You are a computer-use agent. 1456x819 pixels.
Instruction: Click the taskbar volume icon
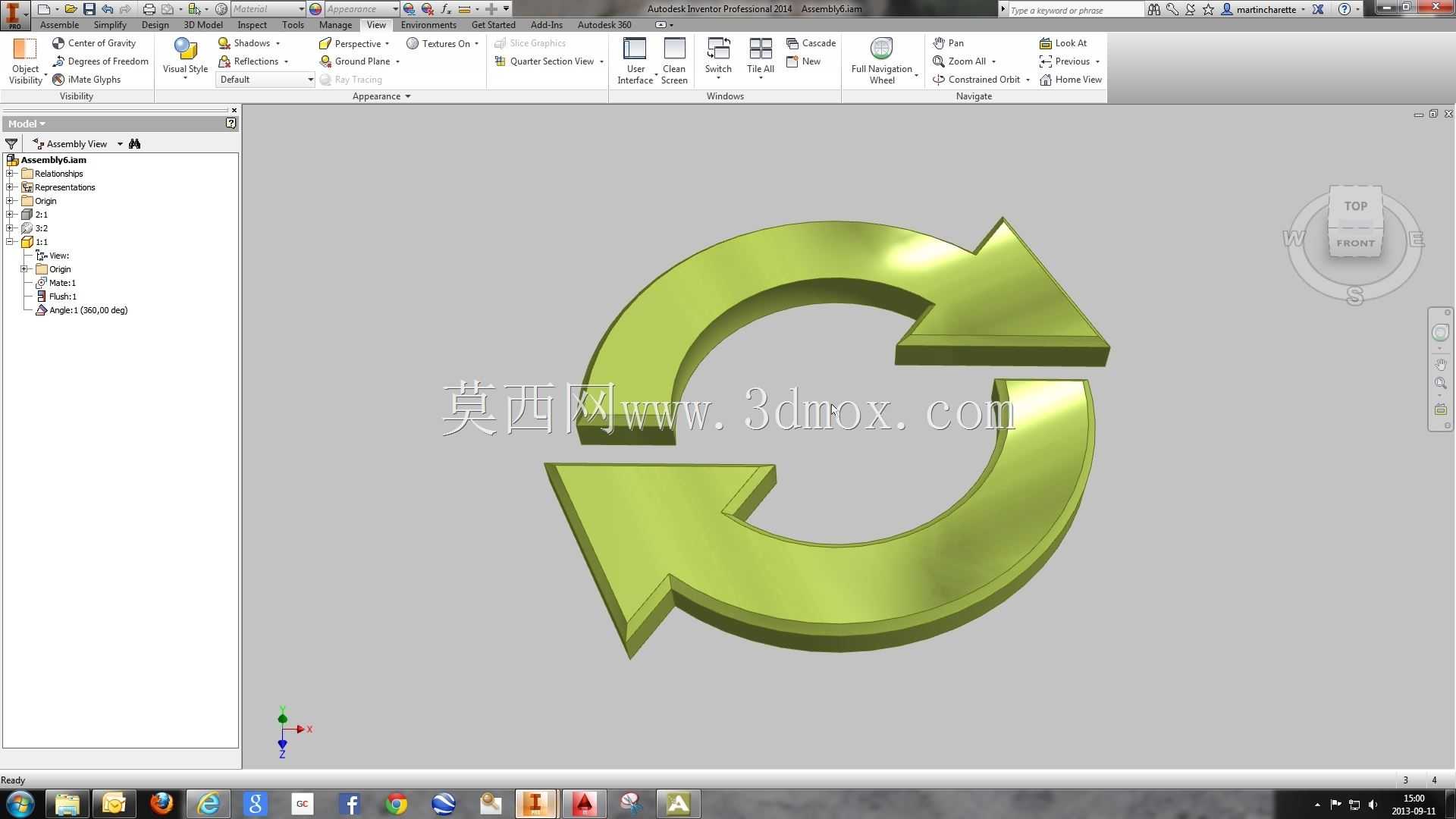(1373, 805)
